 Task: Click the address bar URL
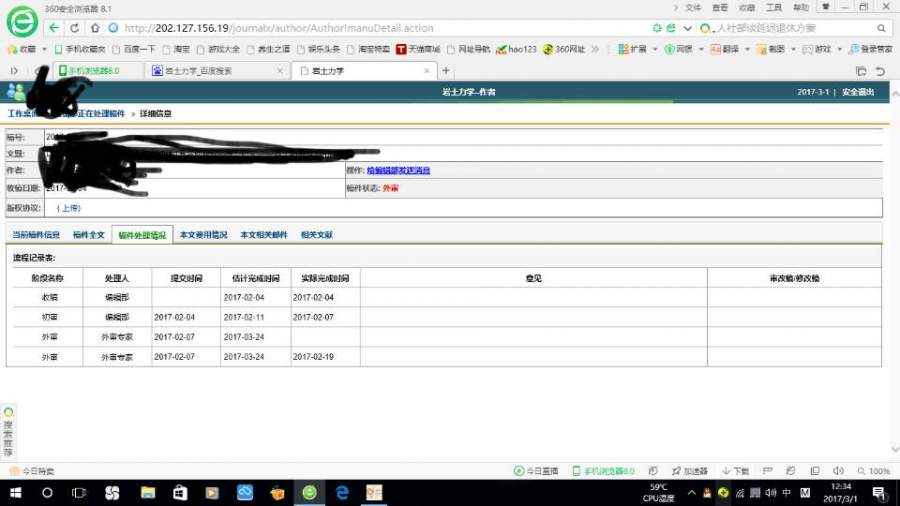tap(278, 28)
